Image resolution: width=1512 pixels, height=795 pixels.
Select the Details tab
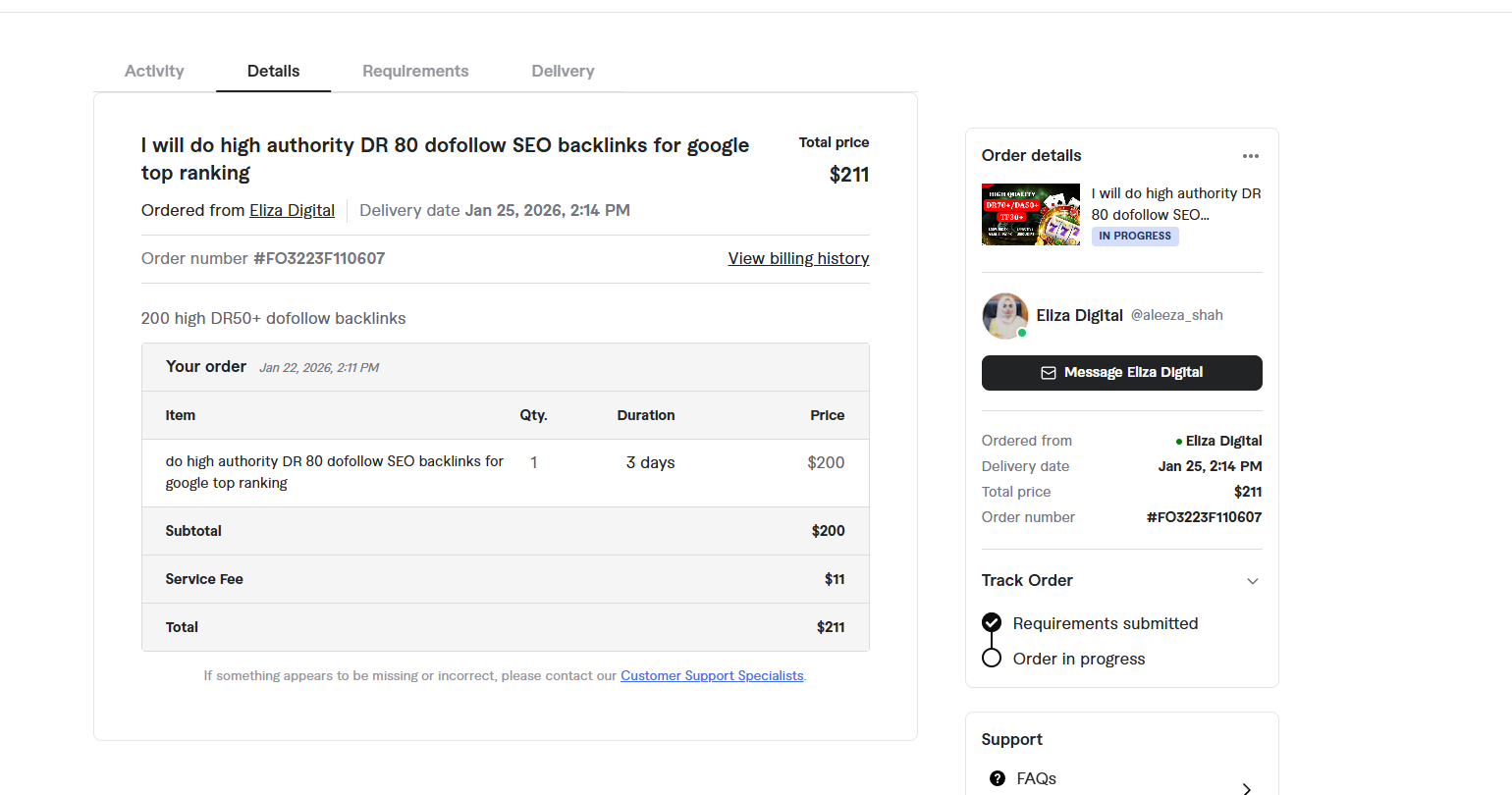click(273, 71)
